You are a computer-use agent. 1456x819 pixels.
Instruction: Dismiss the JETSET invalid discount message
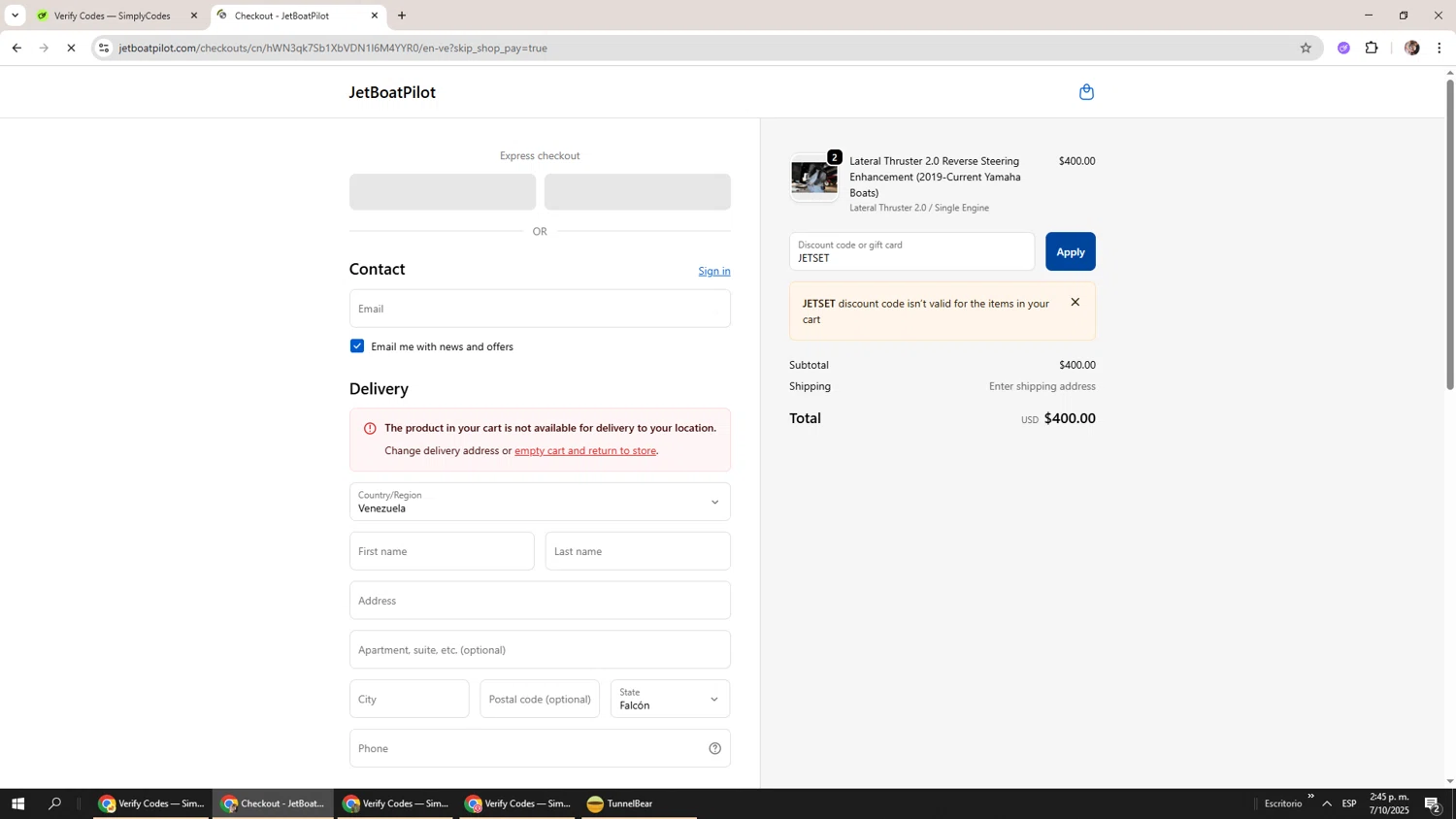click(x=1075, y=302)
